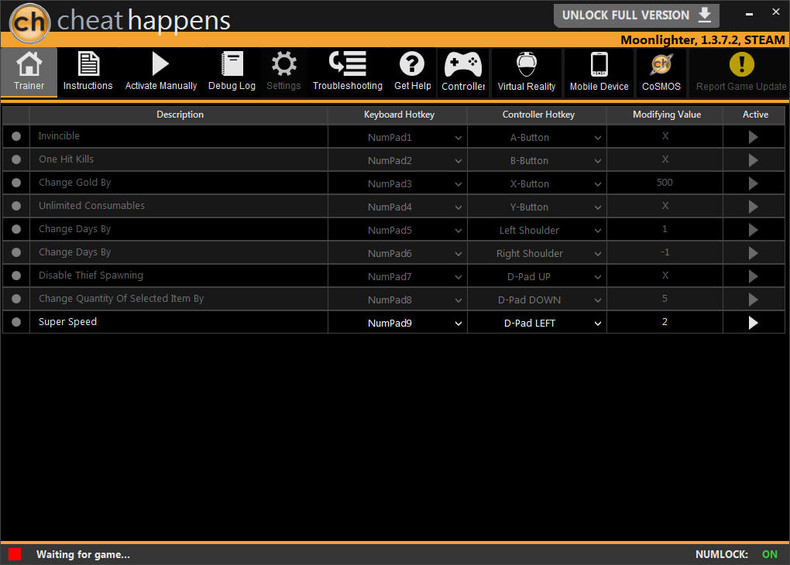Activate NumPad5 Change Days play arrow
790x565 pixels.
[x=753, y=230]
